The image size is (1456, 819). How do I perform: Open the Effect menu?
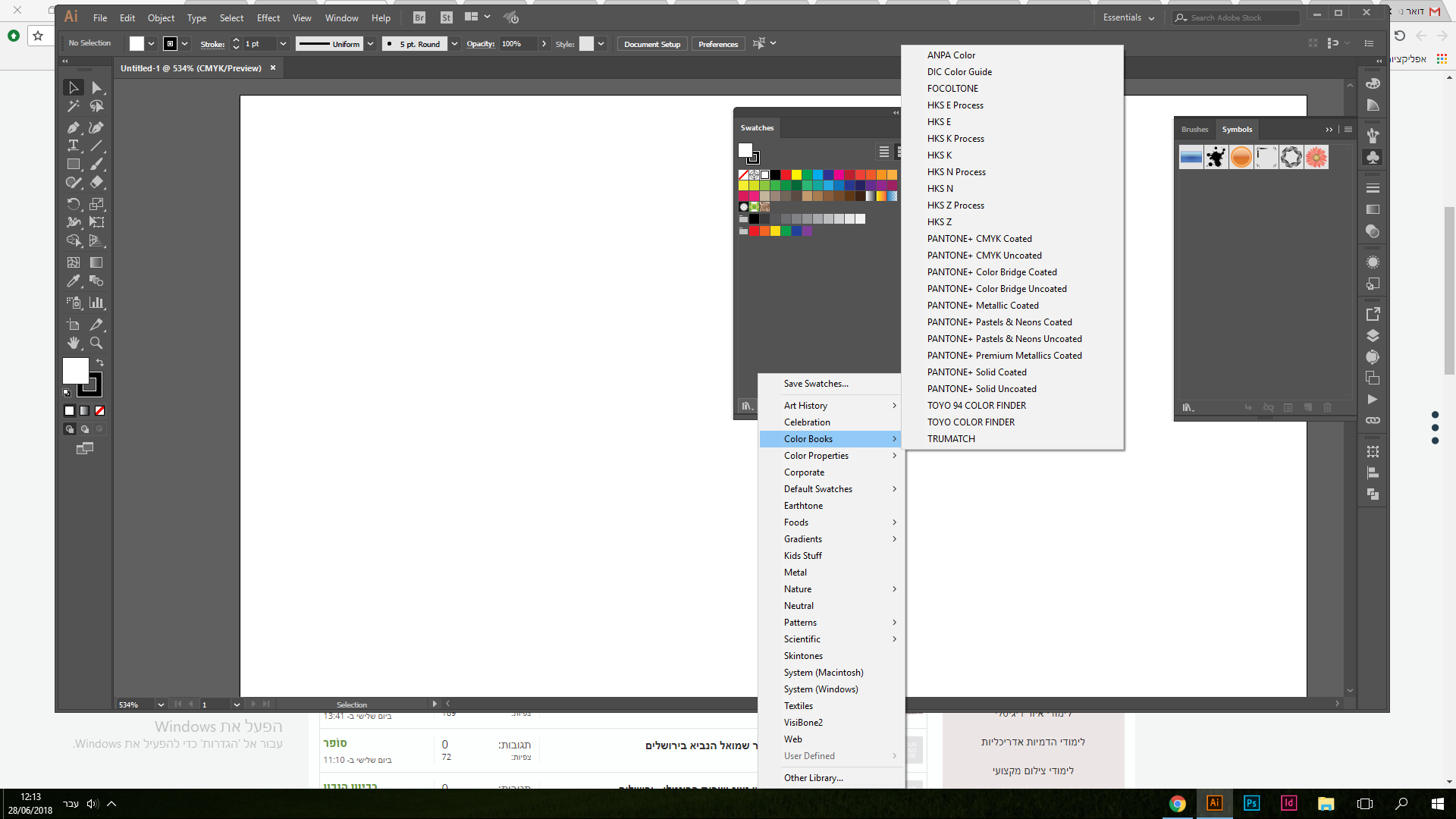point(268,17)
